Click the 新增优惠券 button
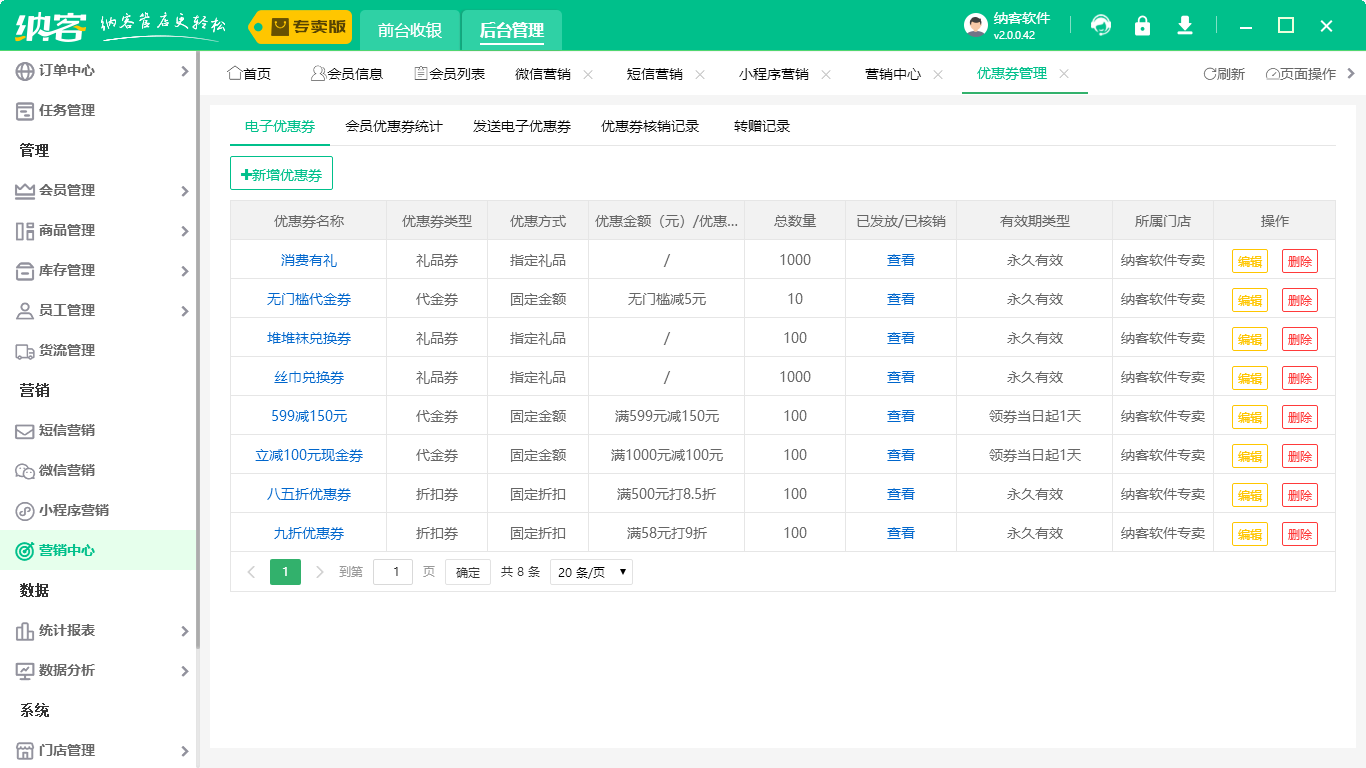 point(281,174)
